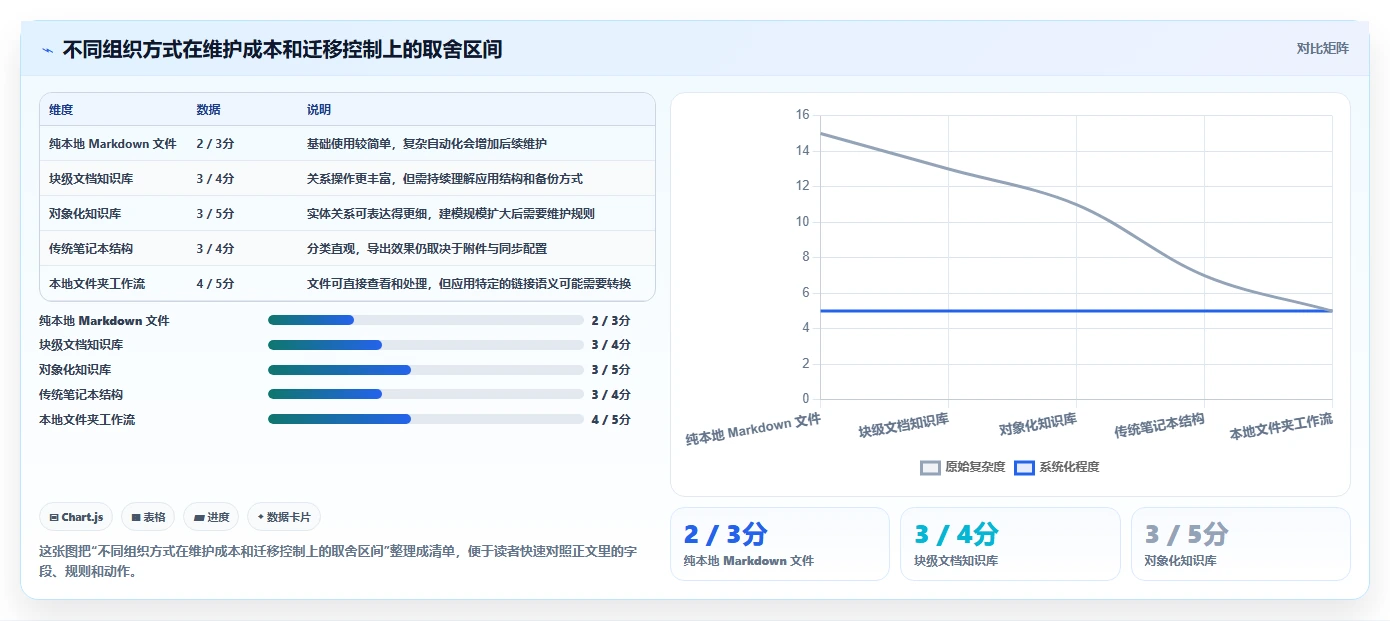Click the 传统笔记本结构 progress bar

pyautogui.click(x=425, y=394)
